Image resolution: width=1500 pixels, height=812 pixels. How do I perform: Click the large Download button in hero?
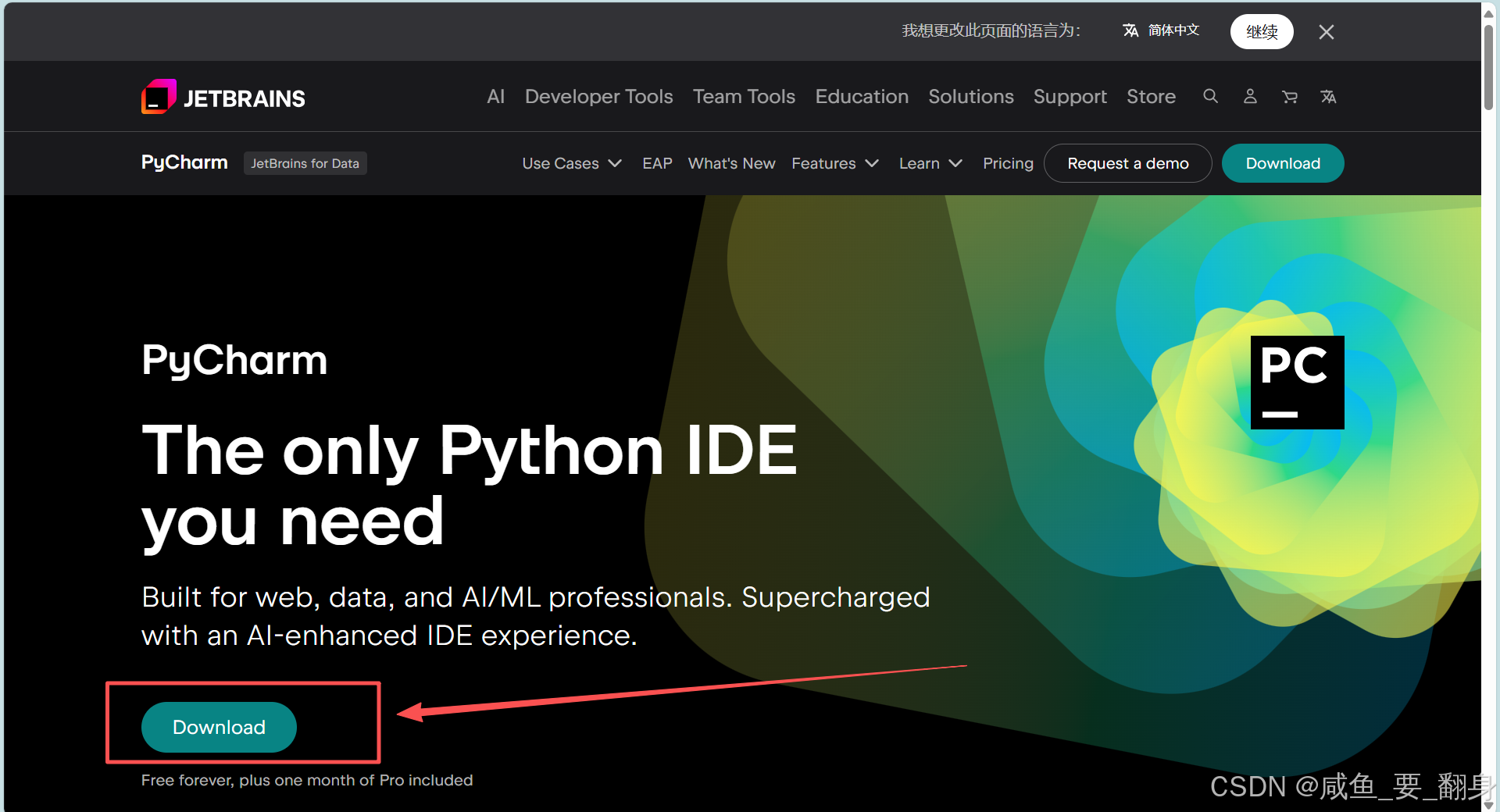point(219,727)
